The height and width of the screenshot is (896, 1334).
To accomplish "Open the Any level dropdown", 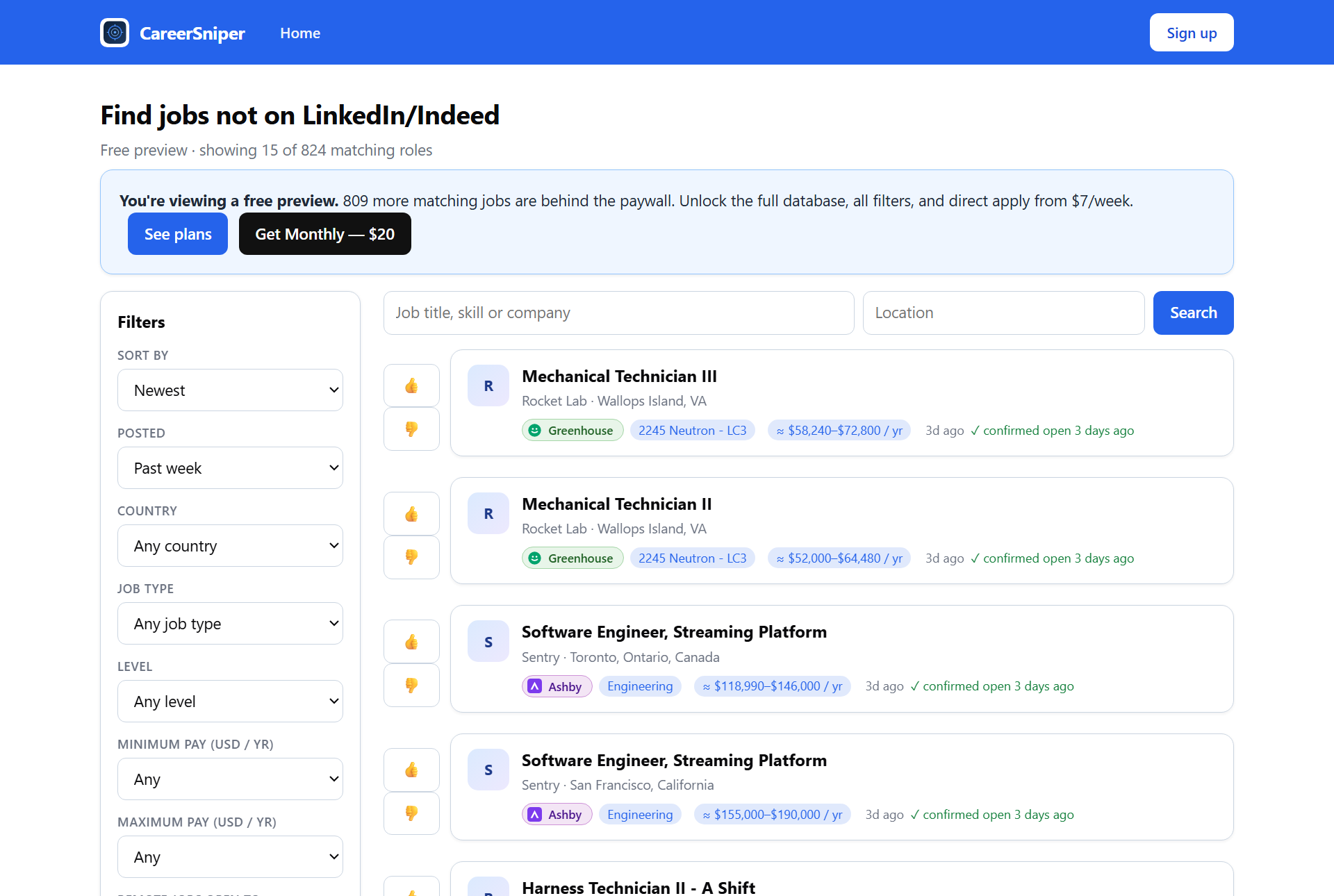I will [x=230, y=702].
